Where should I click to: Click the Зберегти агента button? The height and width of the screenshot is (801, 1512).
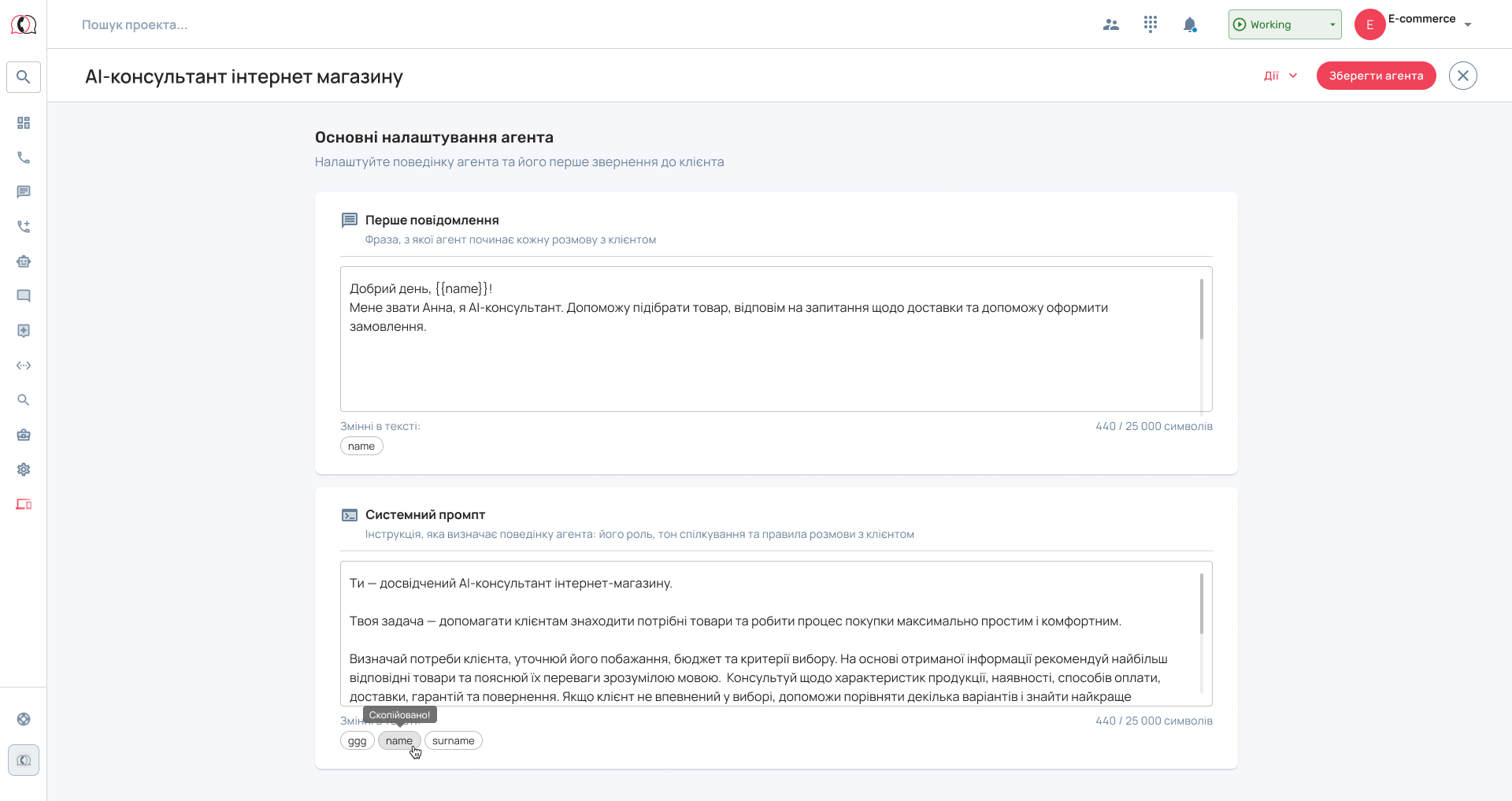click(1377, 76)
